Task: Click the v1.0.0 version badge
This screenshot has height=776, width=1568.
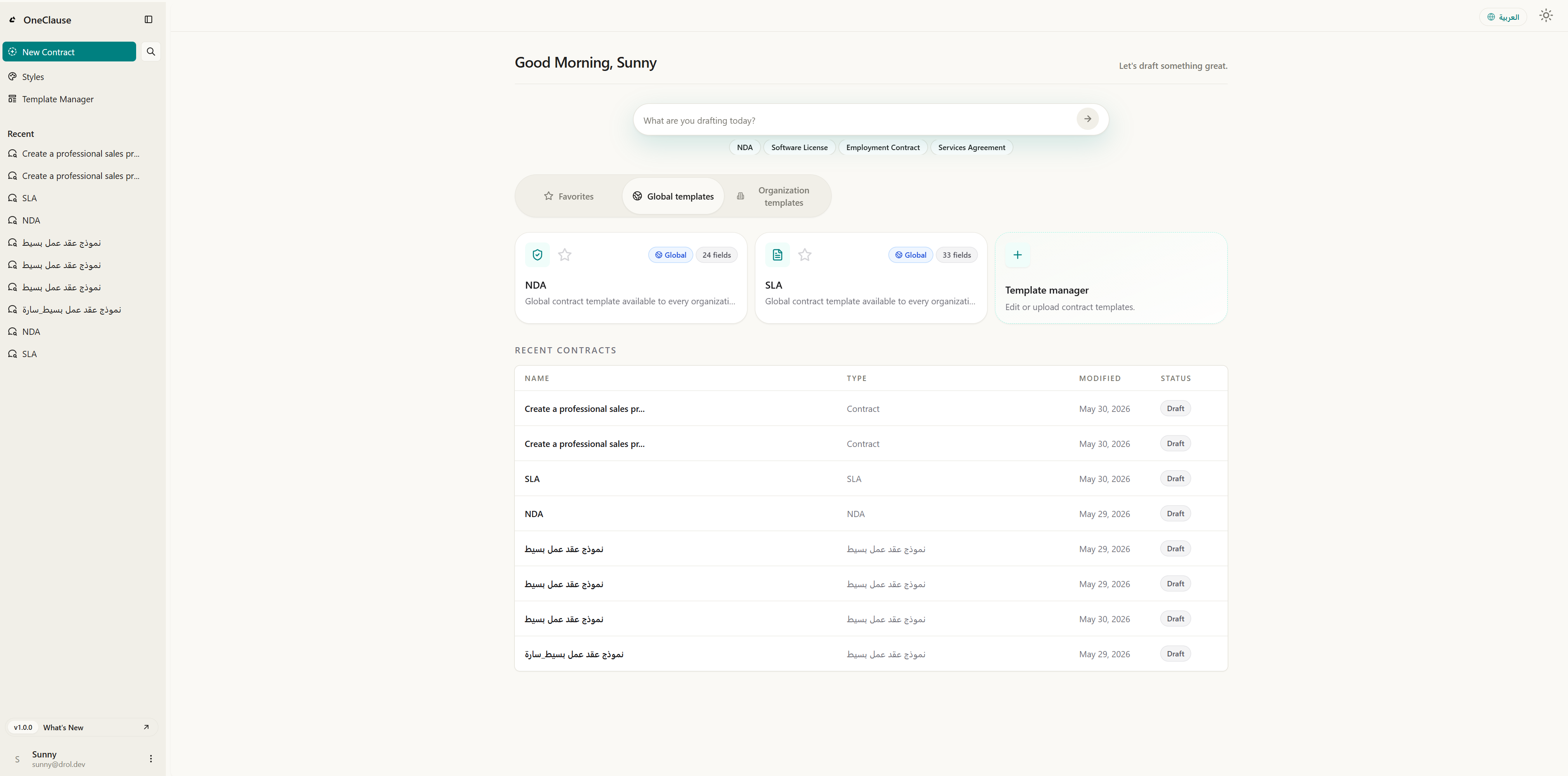Action: tap(23, 727)
